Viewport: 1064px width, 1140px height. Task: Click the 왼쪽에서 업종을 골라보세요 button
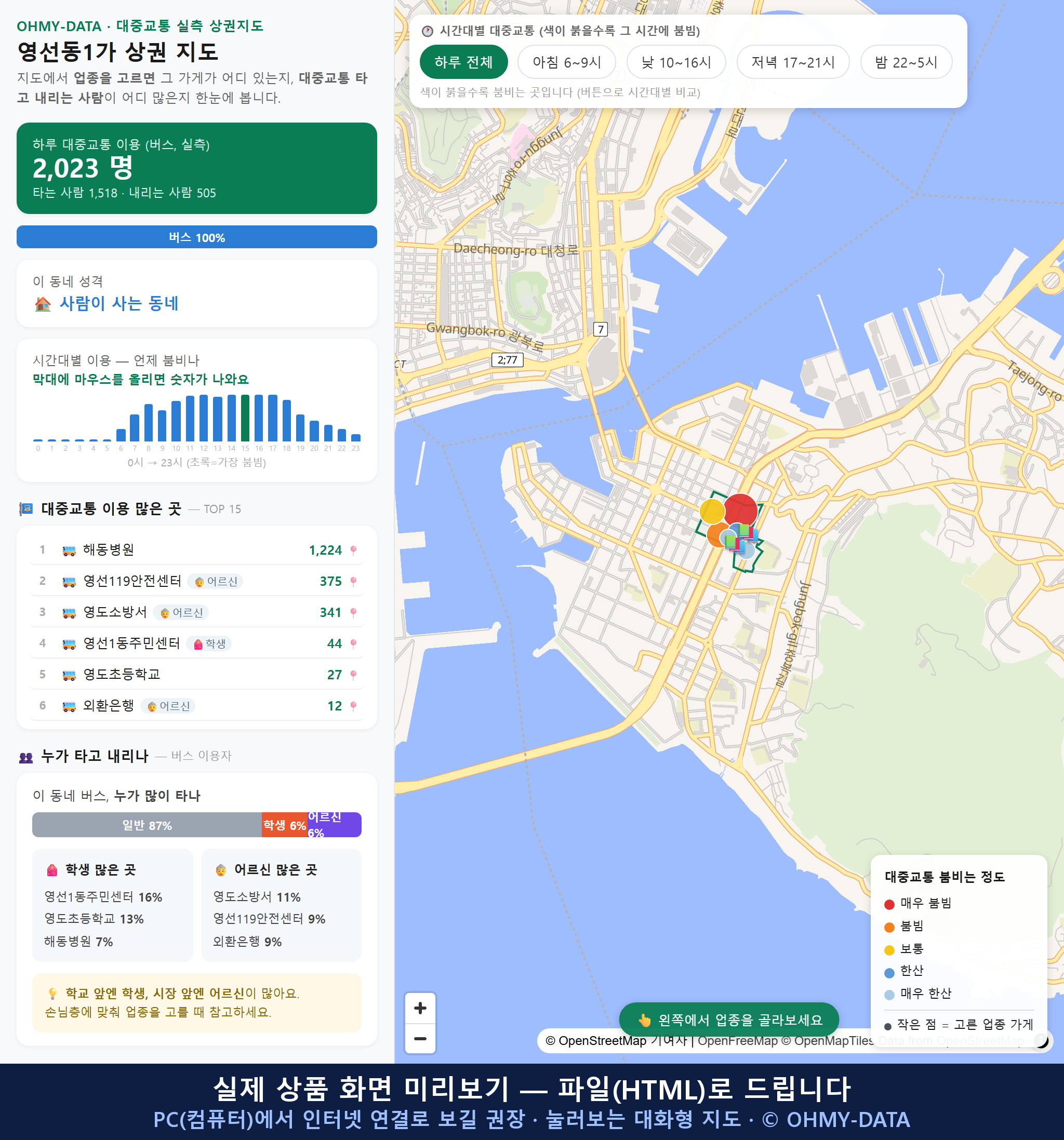coord(729,1020)
